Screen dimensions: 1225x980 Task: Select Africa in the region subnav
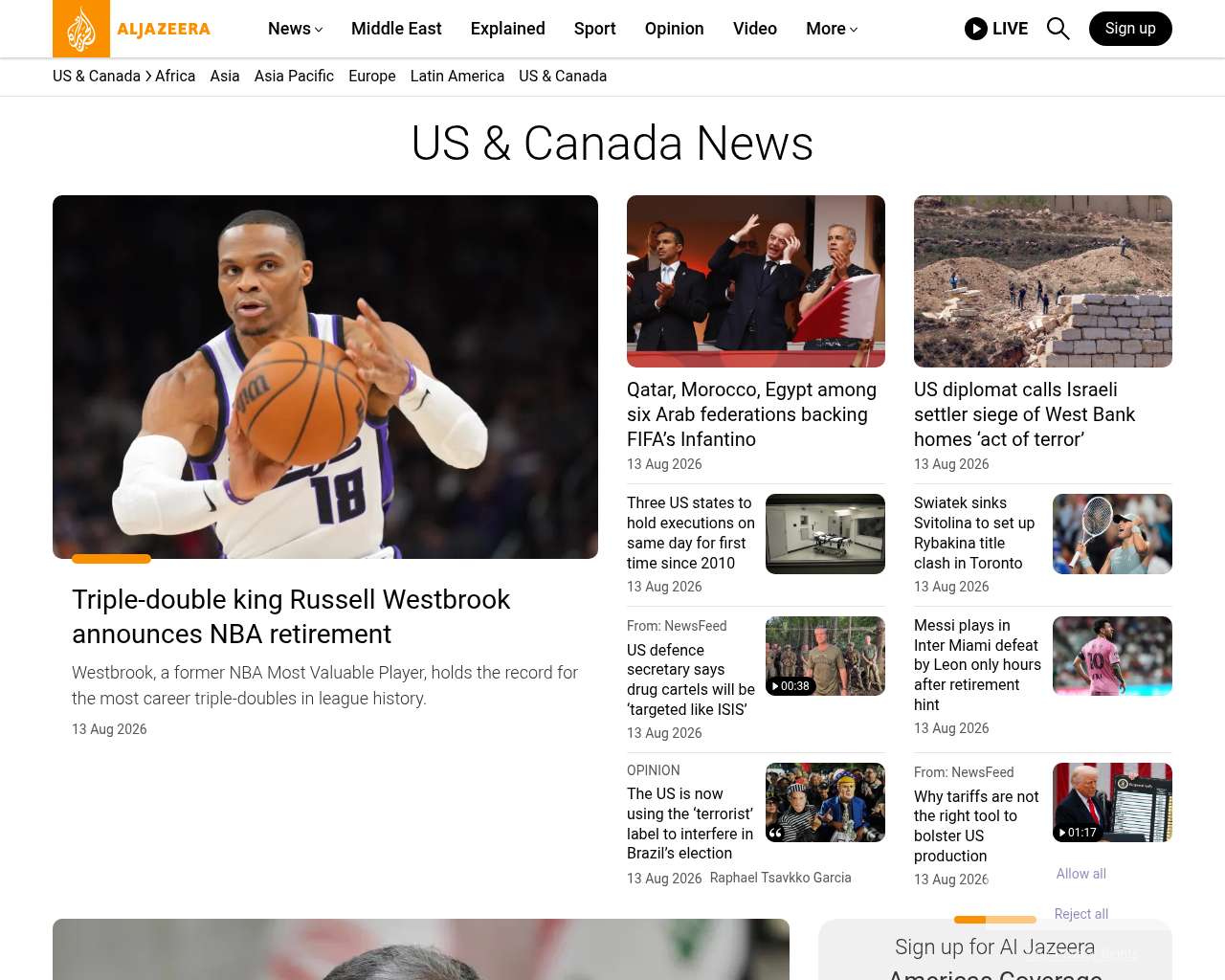point(175,77)
